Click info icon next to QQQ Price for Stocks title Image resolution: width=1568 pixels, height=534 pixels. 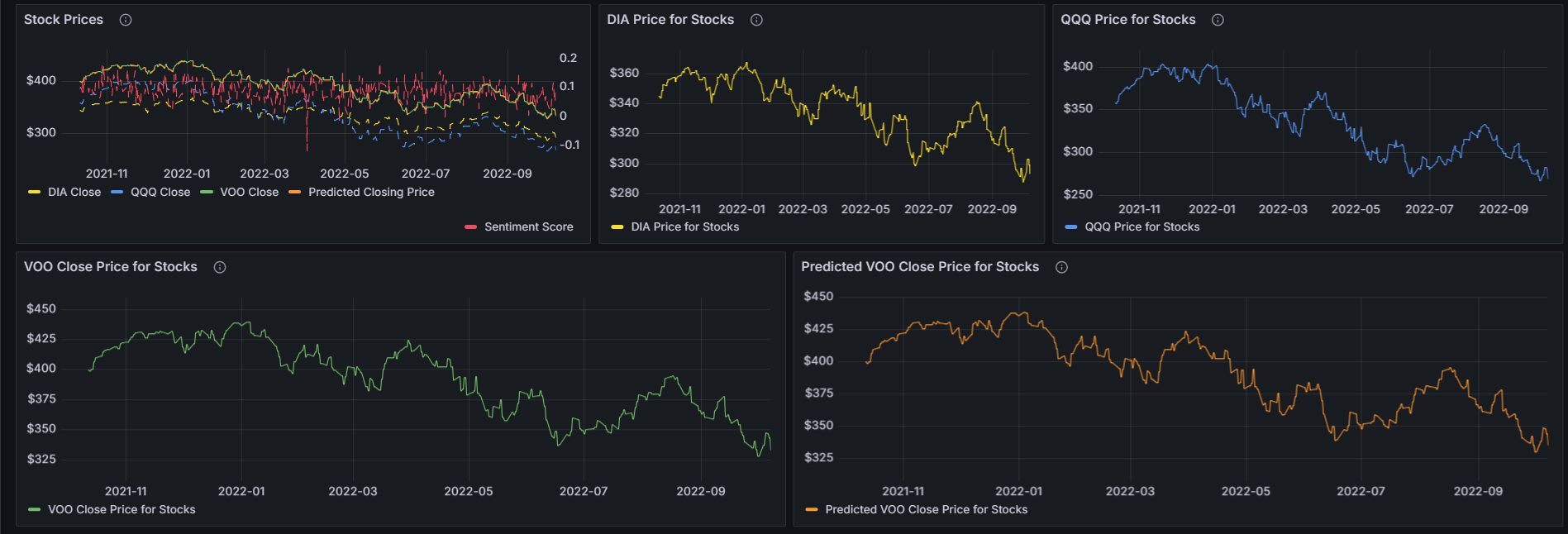point(1218,20)
